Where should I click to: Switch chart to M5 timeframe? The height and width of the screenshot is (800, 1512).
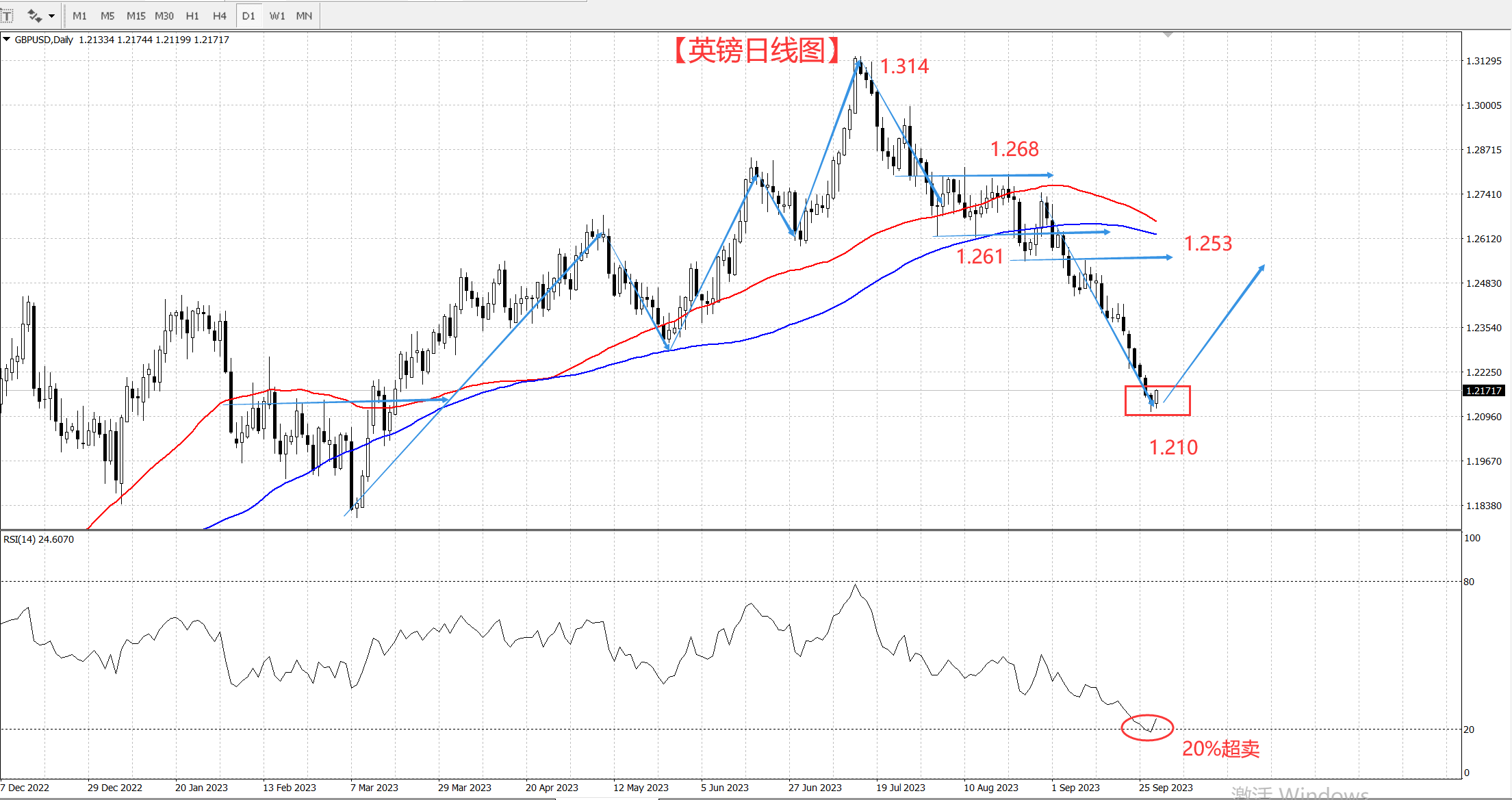click(107, 16)
